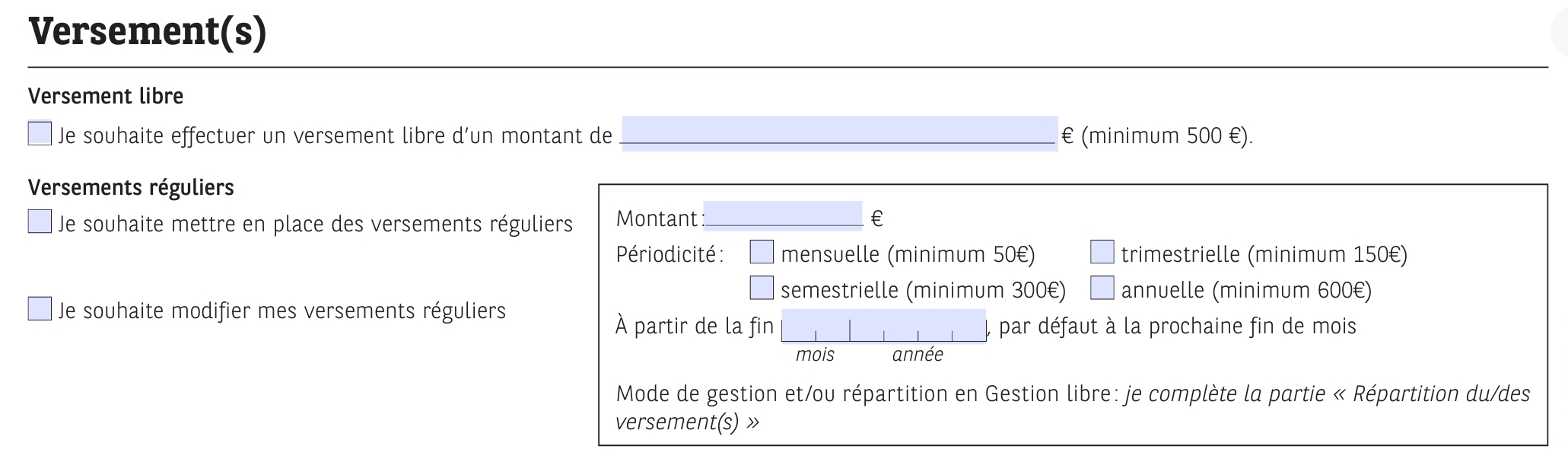The height and width of the screenshot is (462, 1568).
Task: Click the '(minimum 500 €)' note
Action: click(x=1166, y=136)
